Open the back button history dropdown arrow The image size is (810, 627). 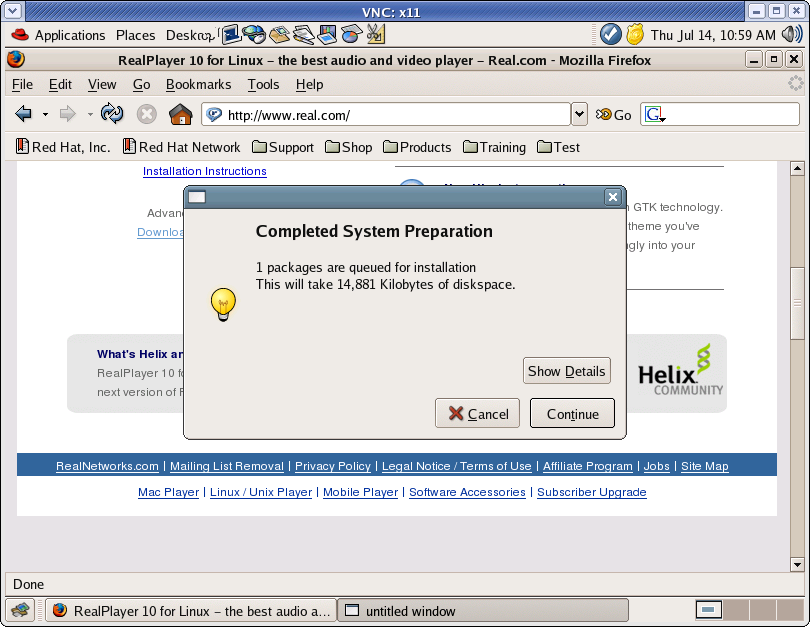pos(45,114)
